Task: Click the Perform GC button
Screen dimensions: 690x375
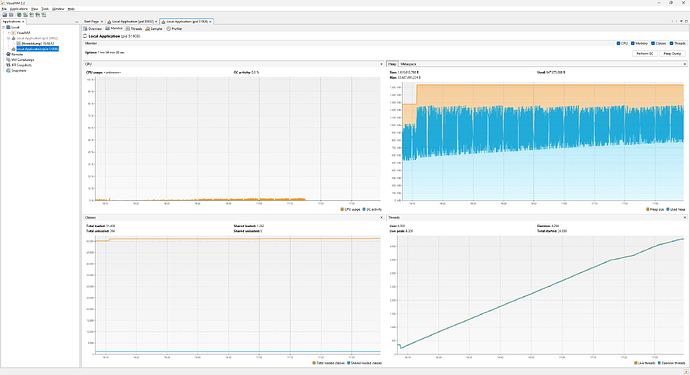Action: (x=645, y=53)
